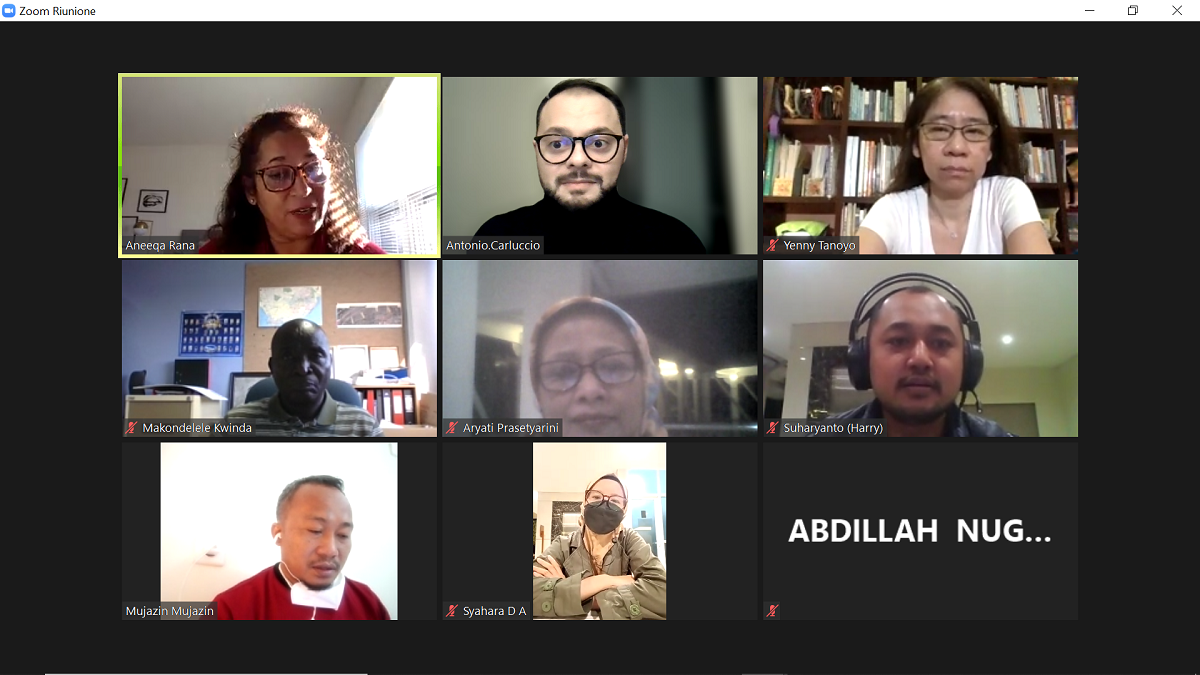Select Aneeqa Rana's highlighted video tile
The image size is (1200, 675).
click(x=280, y=165)
